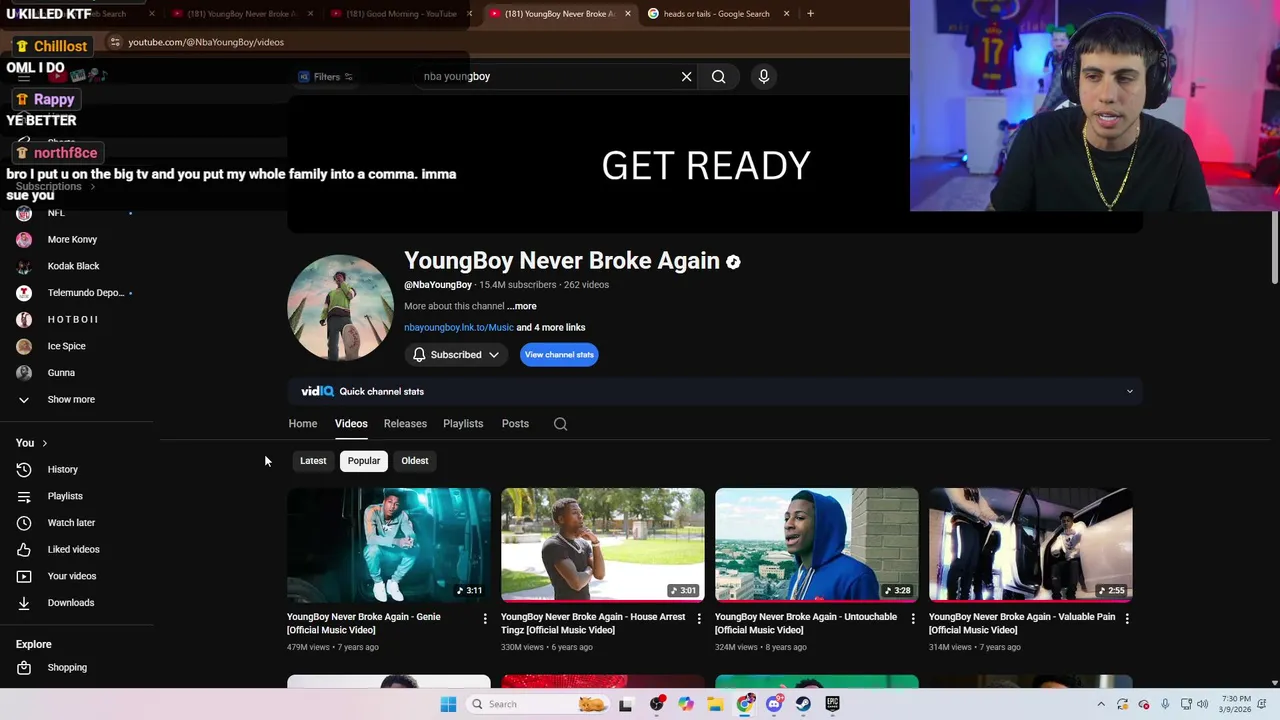Click 'and 4 more links'
This screenshot has width=1280, height=720.
(x=551, y=327)
